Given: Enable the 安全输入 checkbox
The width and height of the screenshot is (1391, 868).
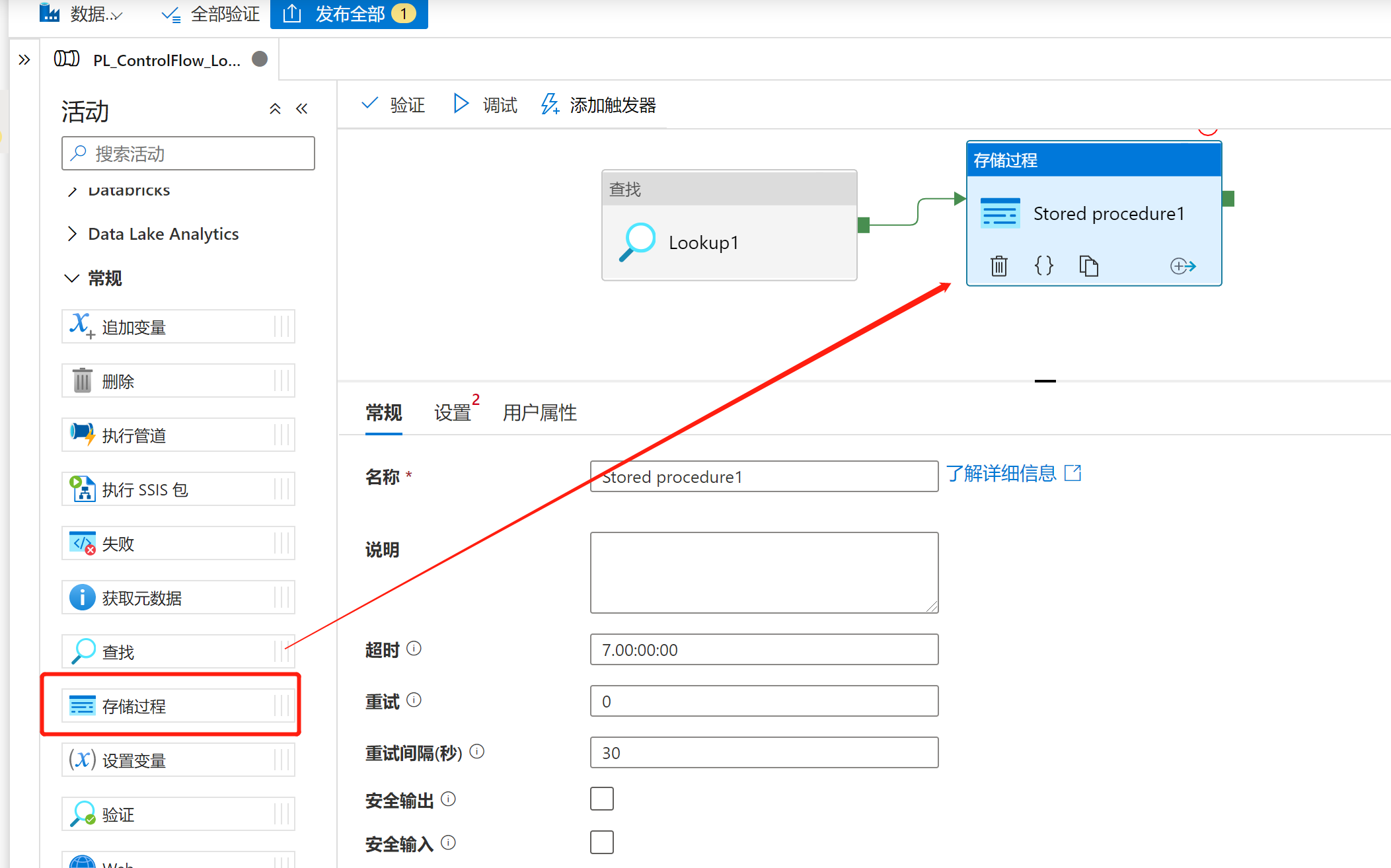Looking at the screenshot, I should (601, 842).
